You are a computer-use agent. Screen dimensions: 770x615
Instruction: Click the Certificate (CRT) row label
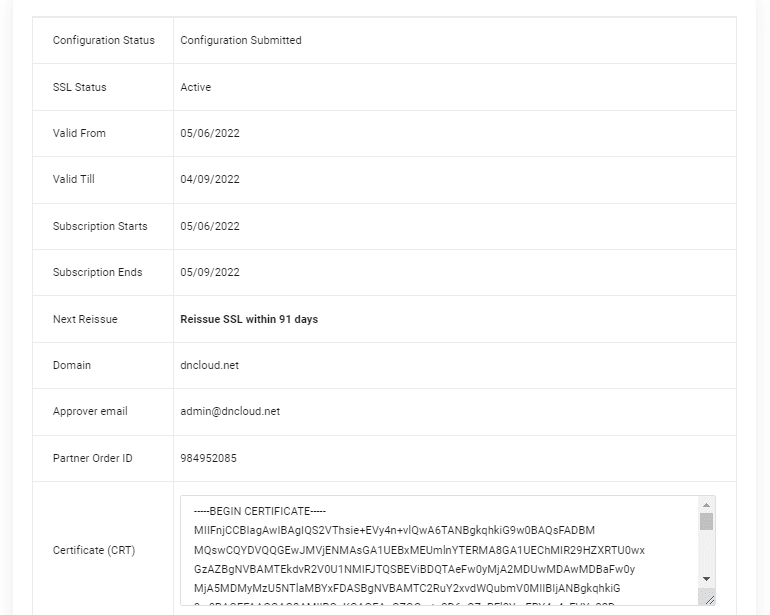(94, 550)
